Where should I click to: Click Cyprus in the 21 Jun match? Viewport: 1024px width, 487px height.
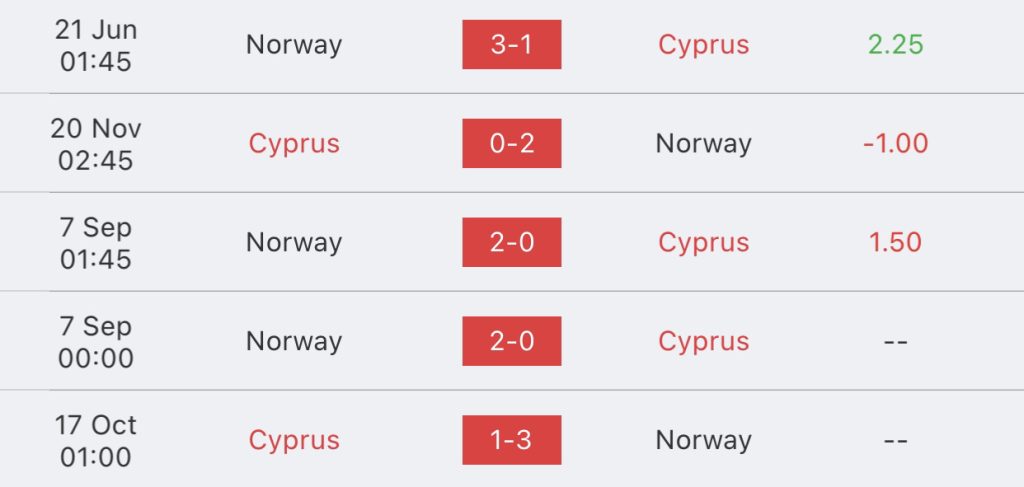tap(703, 45)
